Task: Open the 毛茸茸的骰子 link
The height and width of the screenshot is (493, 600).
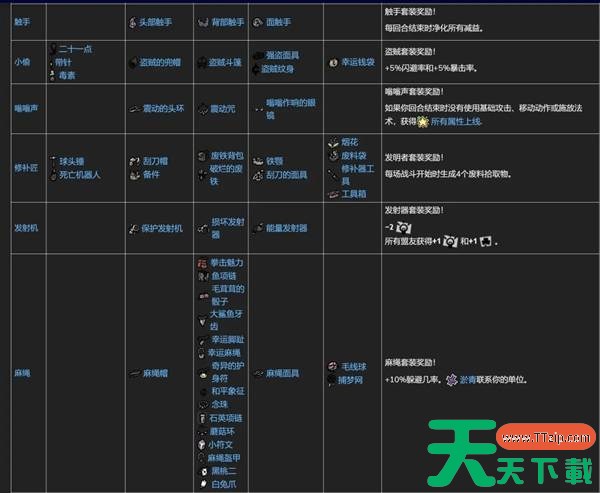Action: (x=228, y=295)
